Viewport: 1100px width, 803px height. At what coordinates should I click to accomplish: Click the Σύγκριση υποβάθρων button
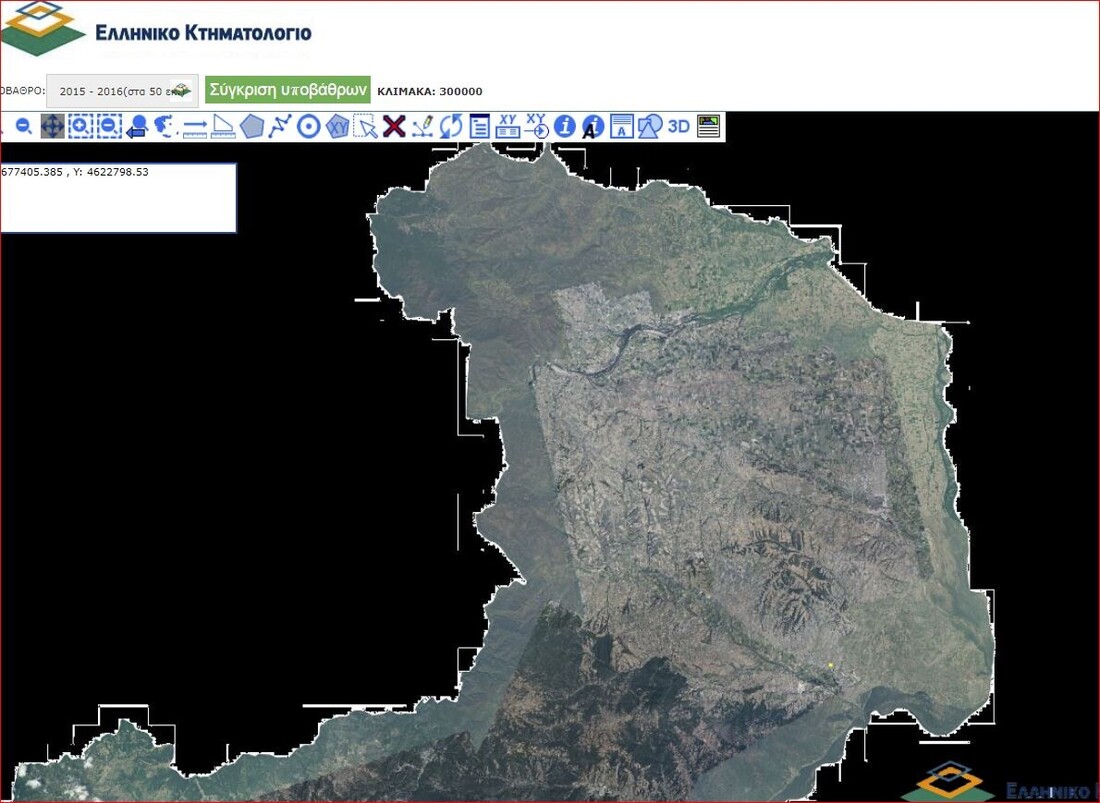point(288,90)
